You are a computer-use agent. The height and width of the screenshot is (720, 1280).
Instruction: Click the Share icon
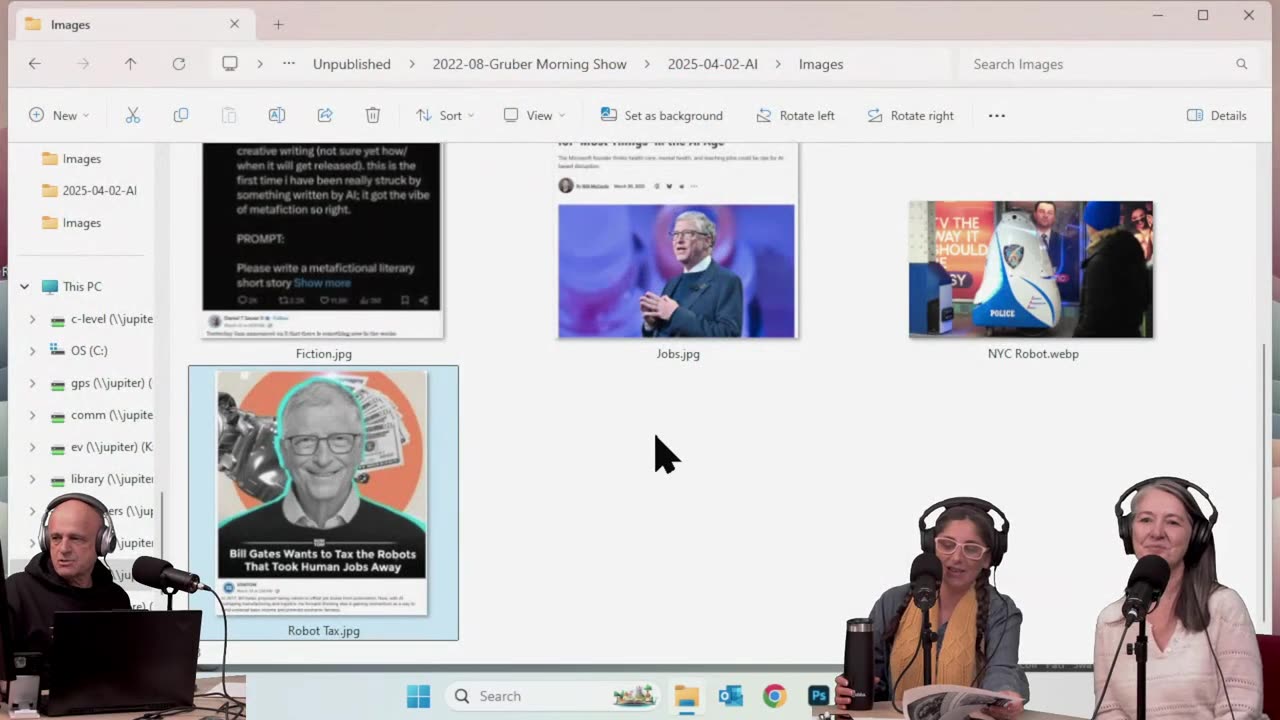325,116
